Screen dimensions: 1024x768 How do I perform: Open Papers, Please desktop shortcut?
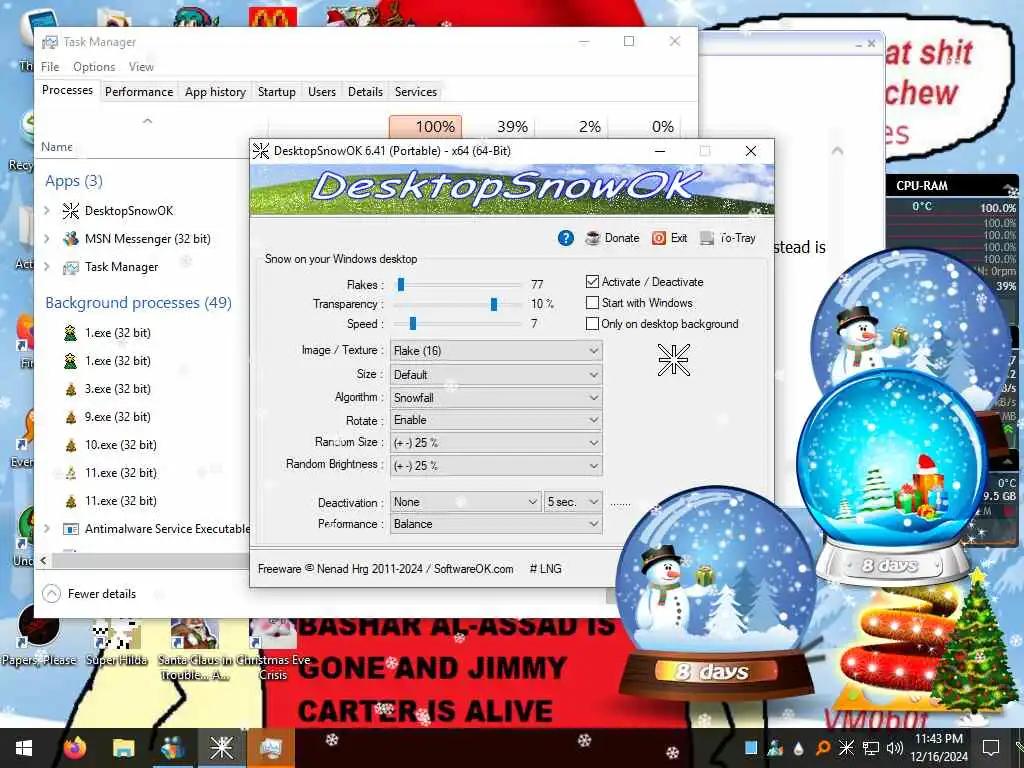[x=39, y=637]
